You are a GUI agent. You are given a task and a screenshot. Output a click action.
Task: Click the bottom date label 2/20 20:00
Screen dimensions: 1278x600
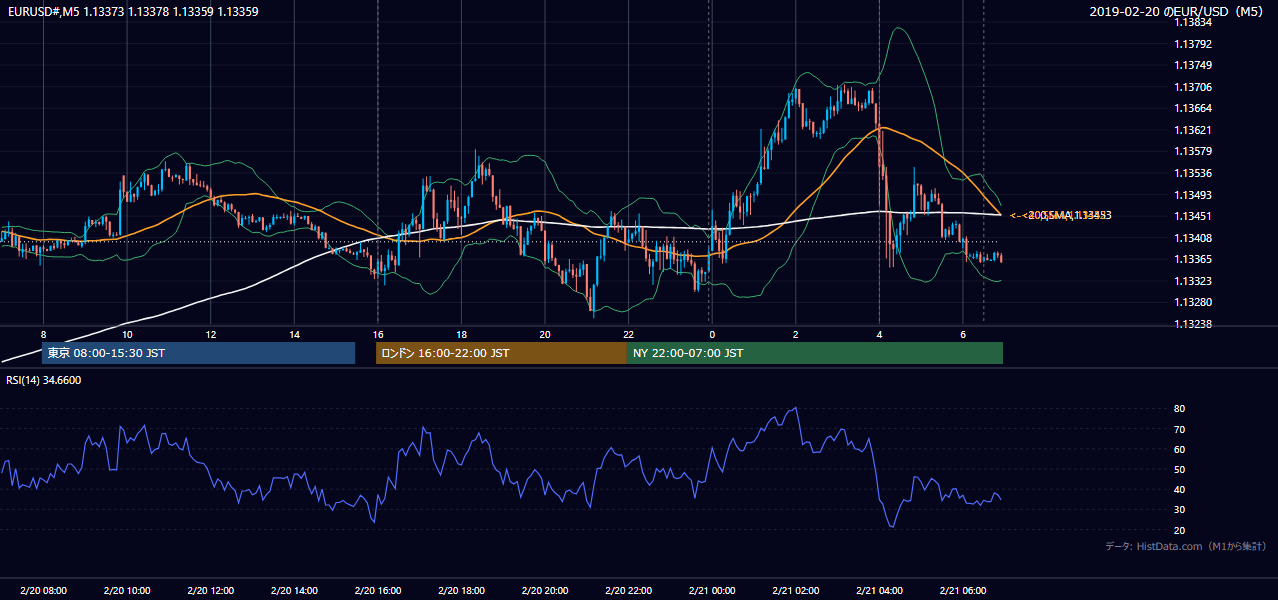(545, 590)
